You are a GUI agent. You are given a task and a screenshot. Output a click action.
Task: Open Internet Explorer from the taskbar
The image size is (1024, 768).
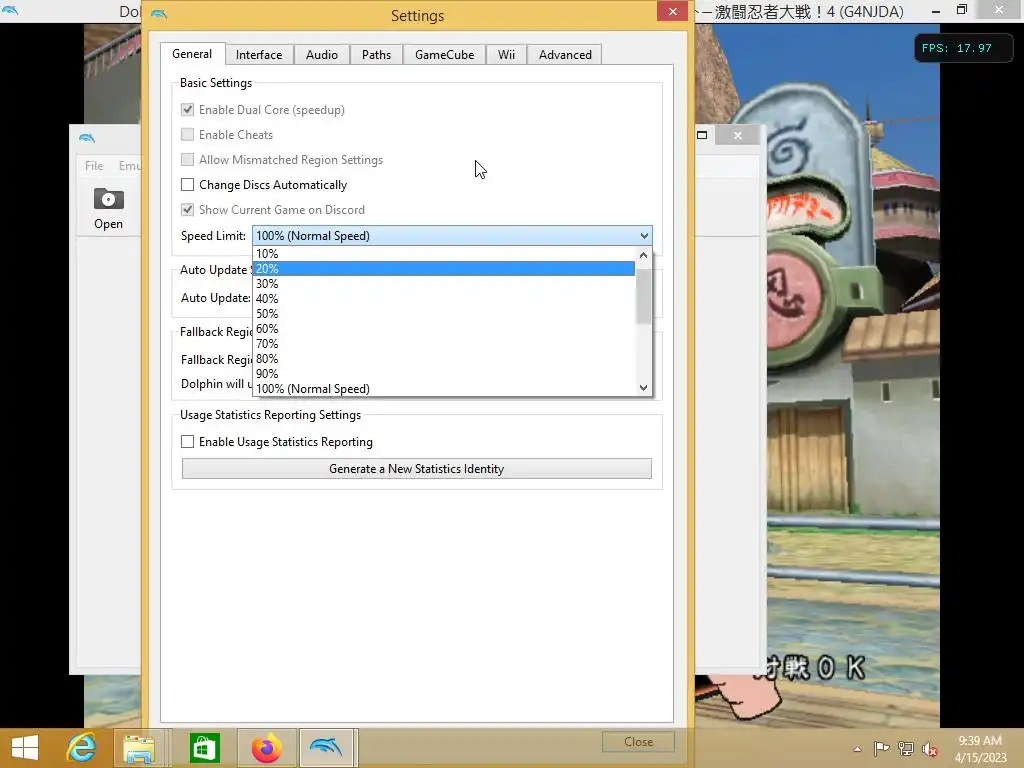click(x=82, y=748)
